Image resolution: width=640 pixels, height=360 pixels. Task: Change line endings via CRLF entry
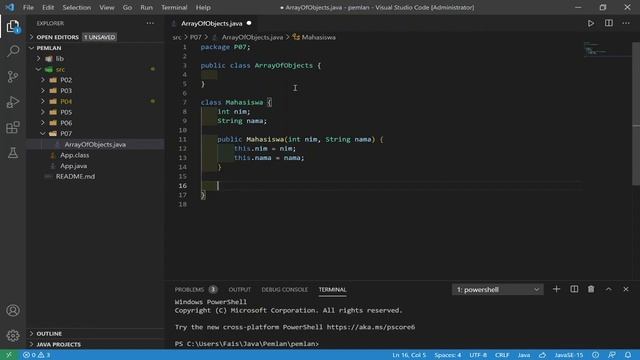point(502,355)
